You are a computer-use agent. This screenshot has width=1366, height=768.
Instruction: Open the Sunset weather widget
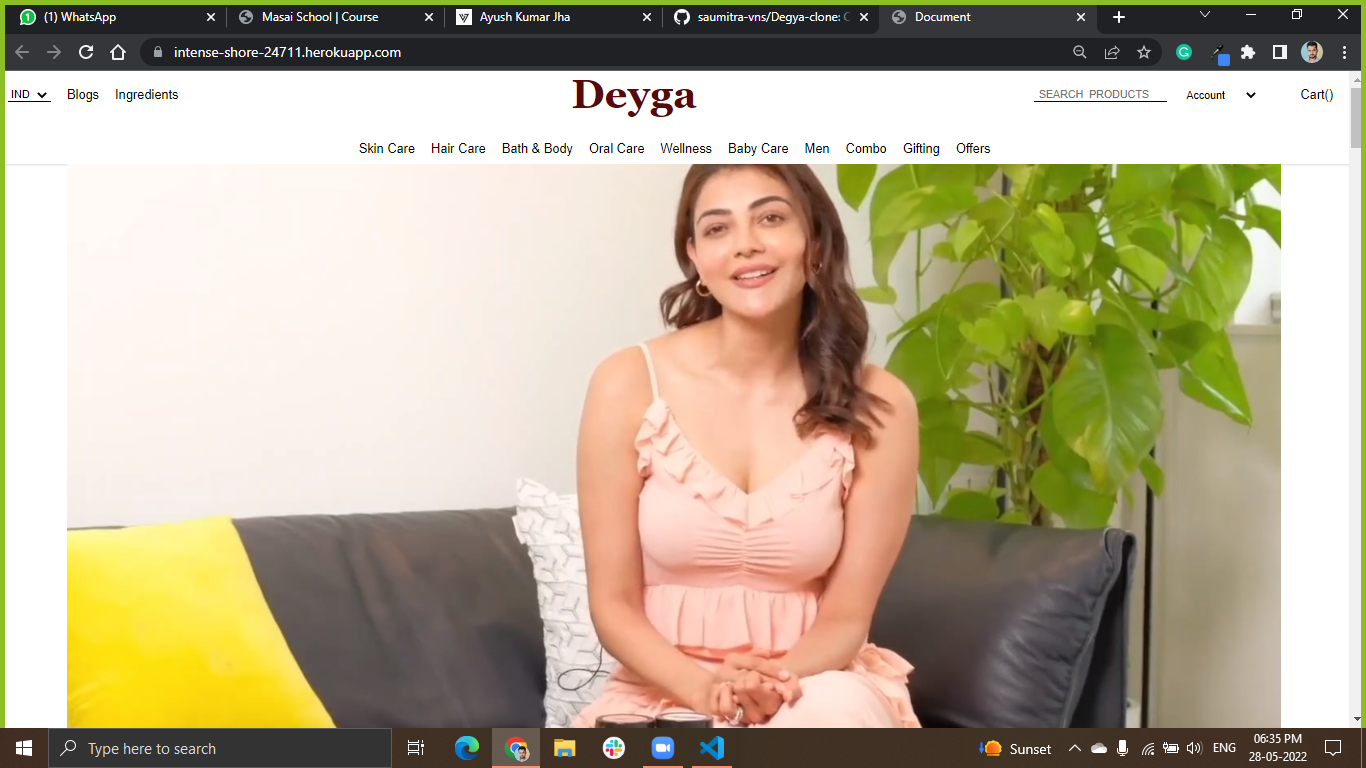[x=1016, y=748]
